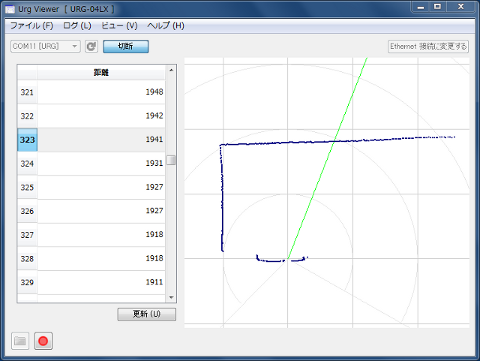Click the table scrollbar up arrow

coord(171,70)
